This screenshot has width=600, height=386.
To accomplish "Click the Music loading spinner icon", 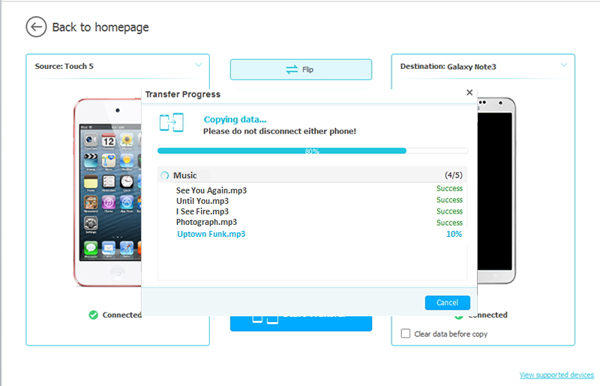I will (165, 176).
